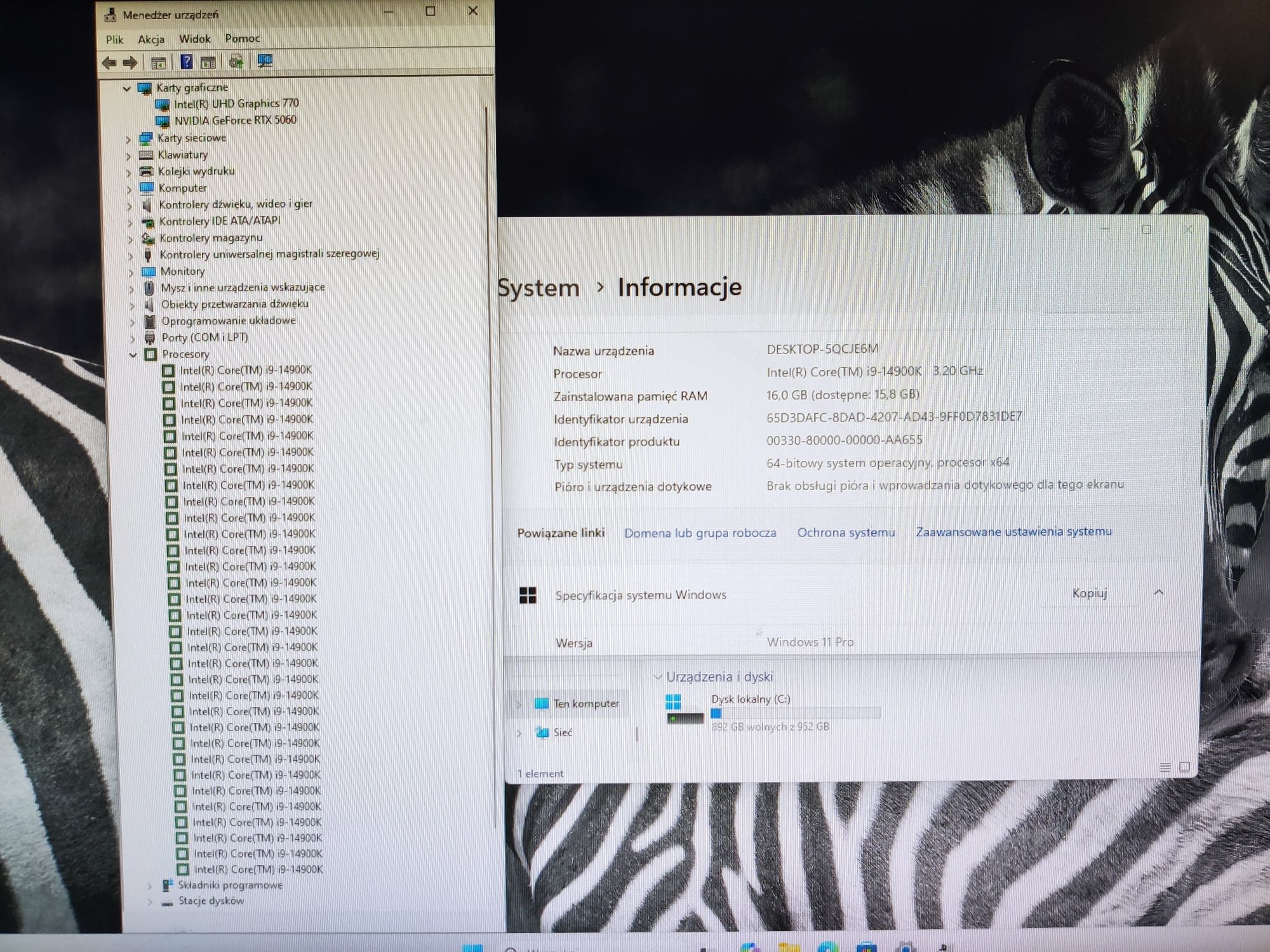Maximize the Menedżer urządzeń window

coord(431,11)
